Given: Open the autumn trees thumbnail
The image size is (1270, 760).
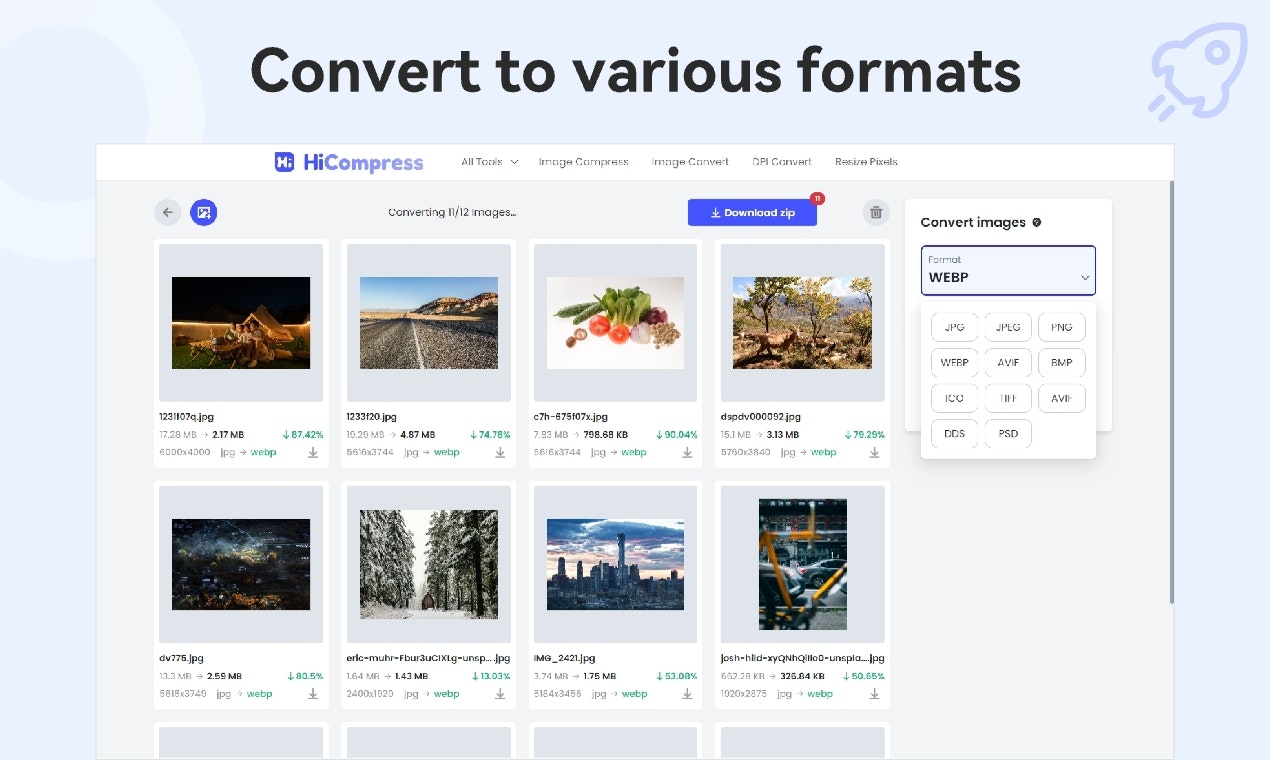Looking at the screenshot, I should 802,323.
